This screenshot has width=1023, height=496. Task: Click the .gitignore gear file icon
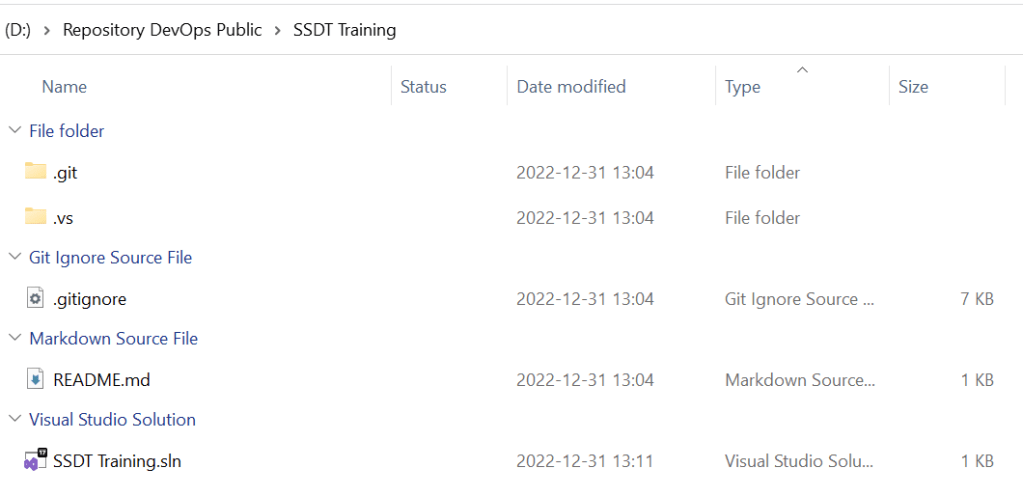point(36,298)
